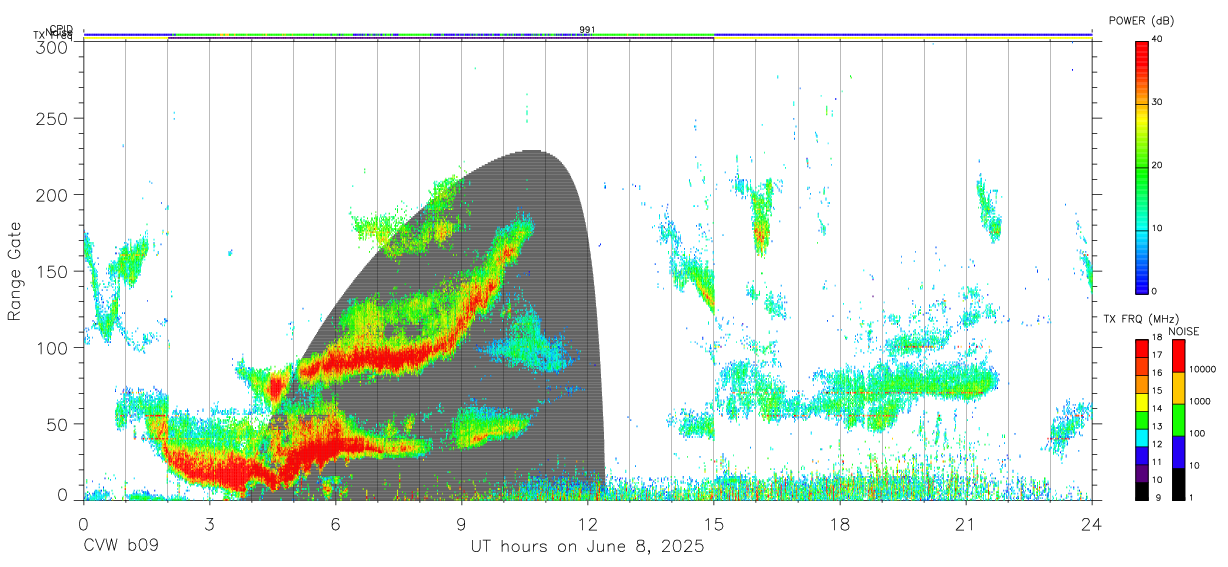This screenshot has height=567, width=1228.
Task: Click the 10000 label on NOISE scale
Action: click(x=1201, y=369)
